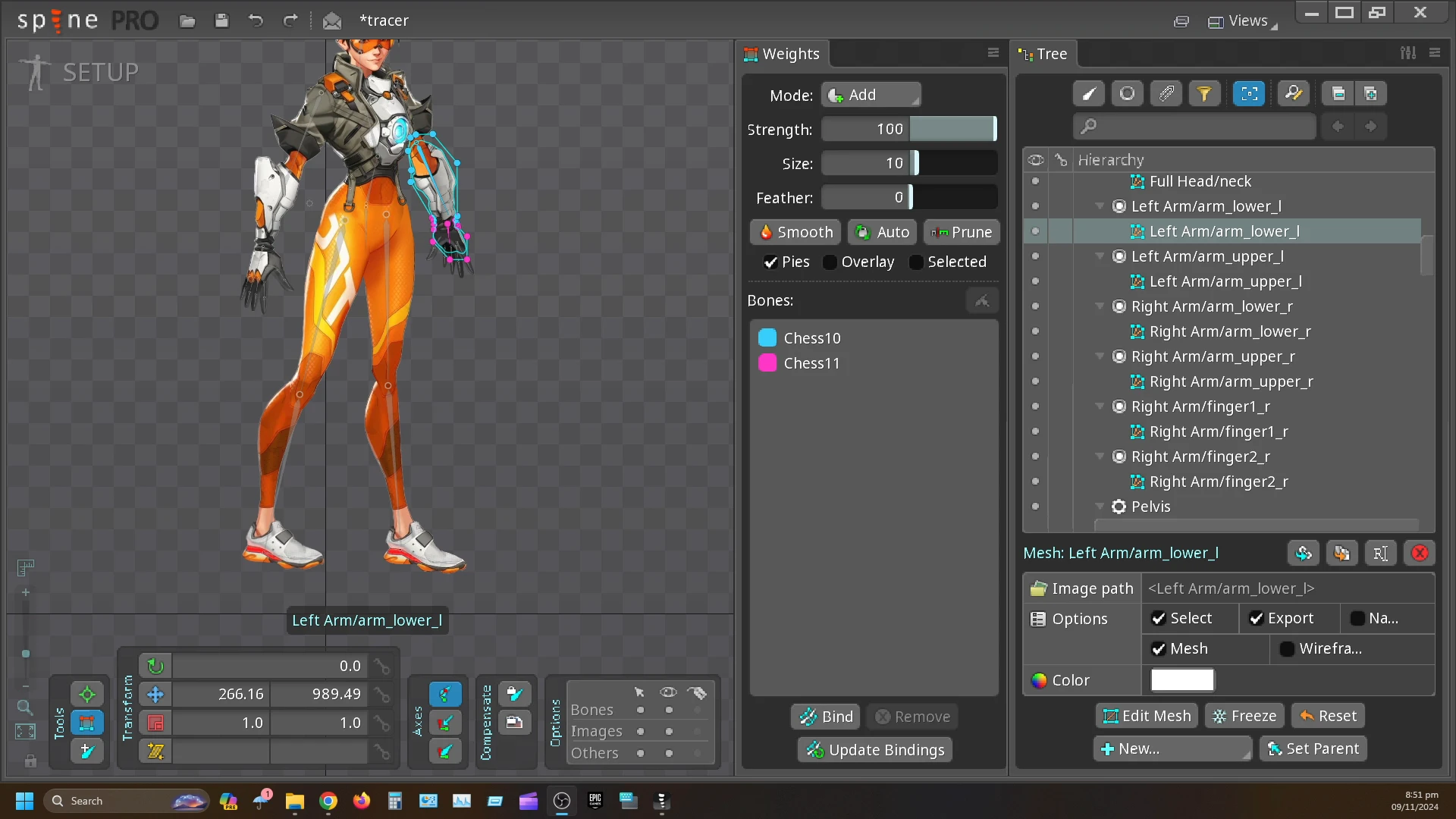Click the redo arrow icon

click(x=290, y=20)
